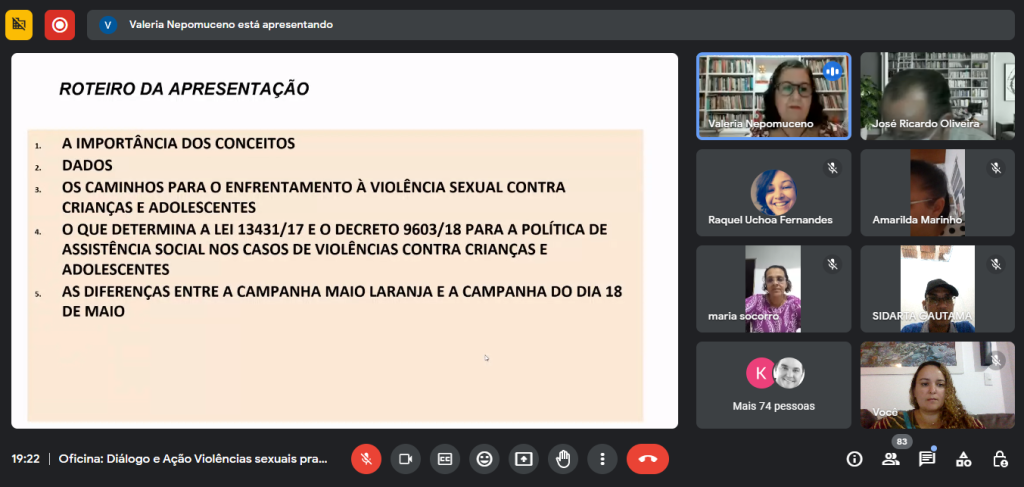Click the meeting title 'Oficina: Diálogo e Ação'
Image resolution: width=1024 pixels, height=487 pixels.
point(193,459)
